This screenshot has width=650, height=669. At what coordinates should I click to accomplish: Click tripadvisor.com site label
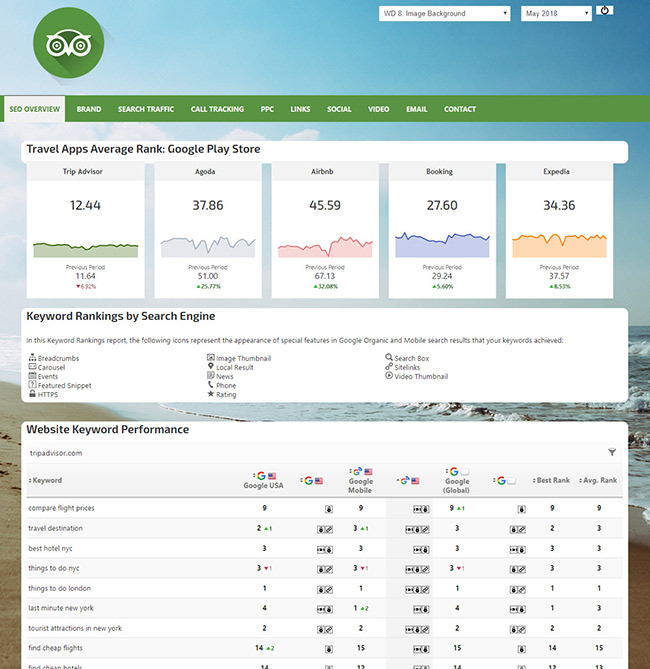pos(55,453)
